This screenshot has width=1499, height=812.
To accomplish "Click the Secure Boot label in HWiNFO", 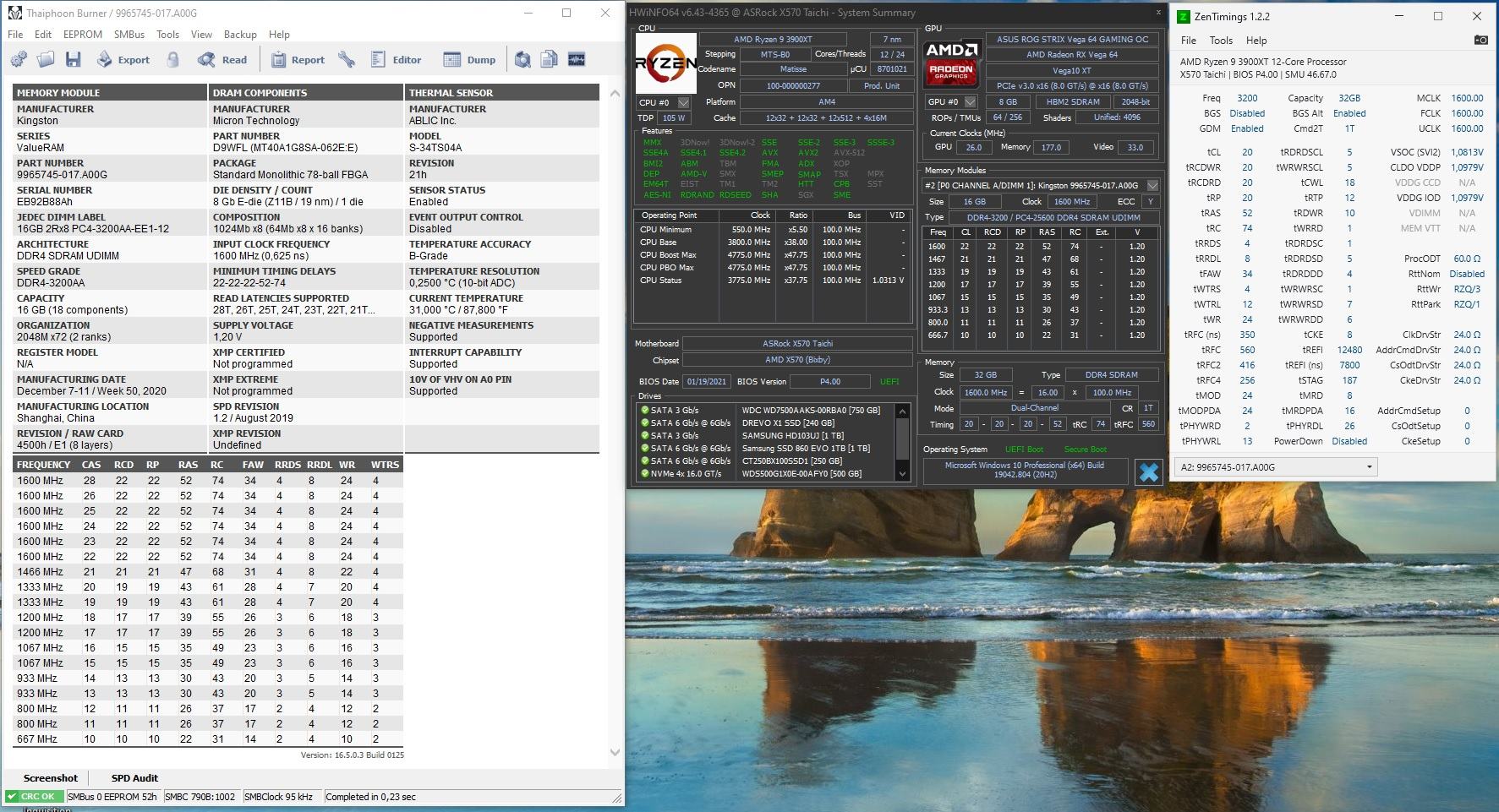I will tap(1086, 450).
